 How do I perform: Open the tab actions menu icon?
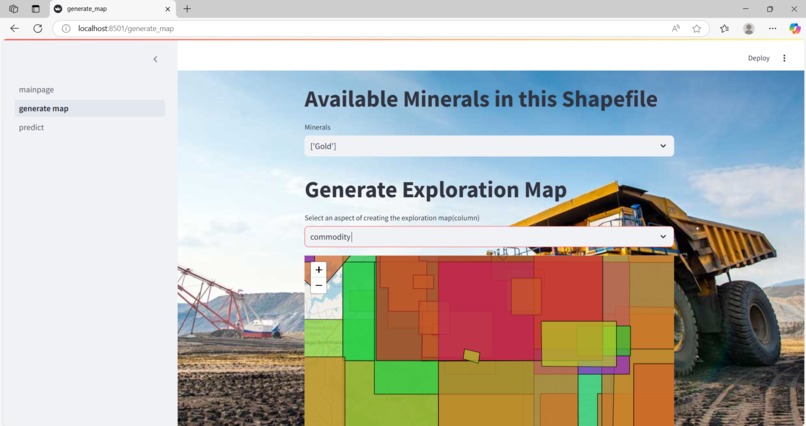point(35,9)
